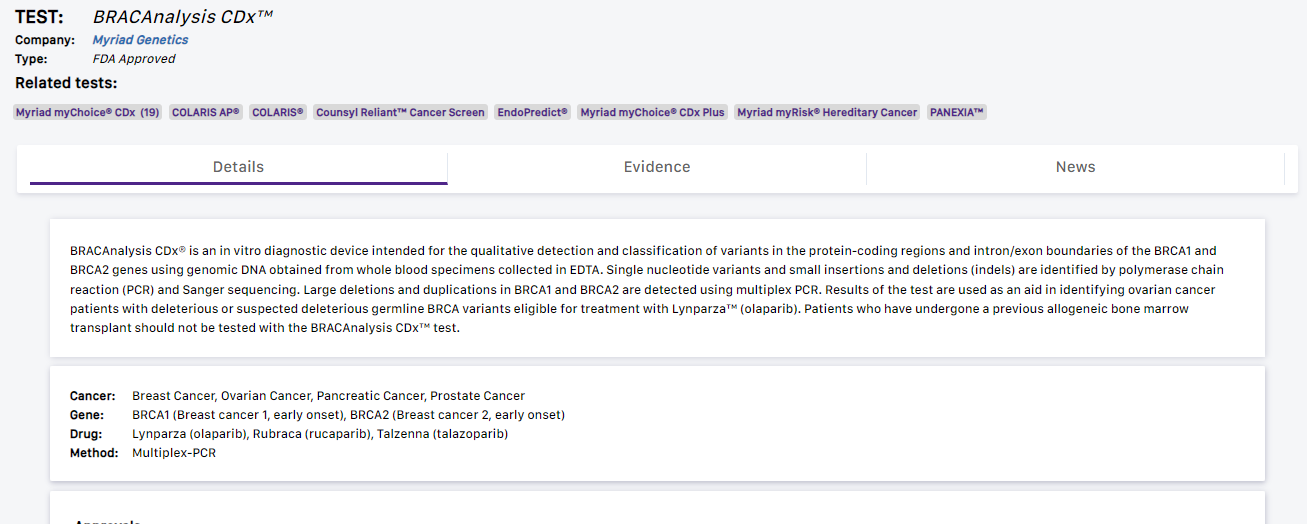Click the Gene row listing BRCA1, BRCA2

(x=317, y=415)
